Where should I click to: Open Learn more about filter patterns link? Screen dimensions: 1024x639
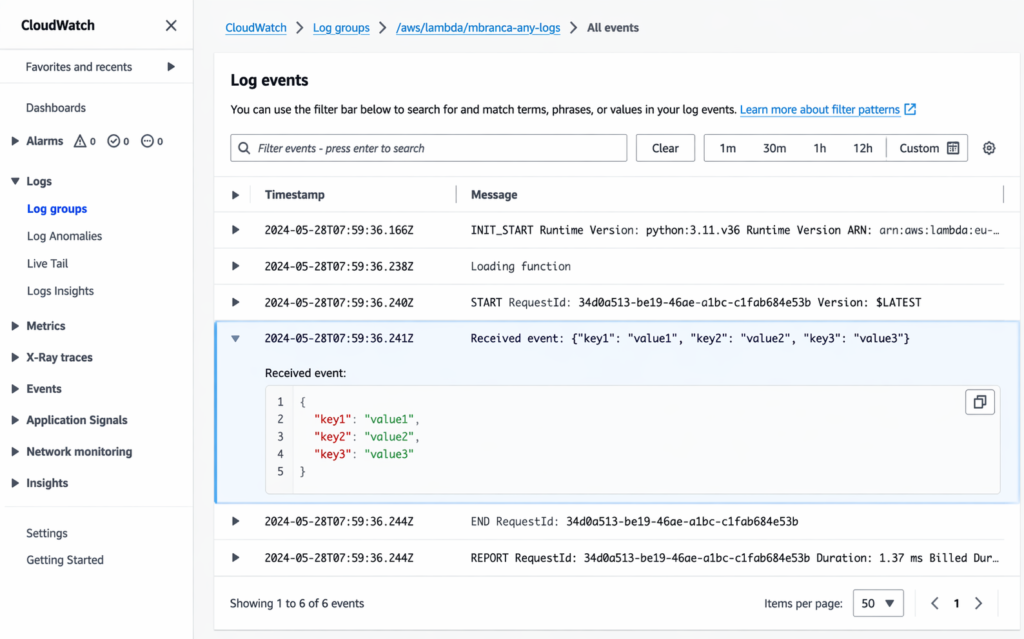[x=821, y=110]
